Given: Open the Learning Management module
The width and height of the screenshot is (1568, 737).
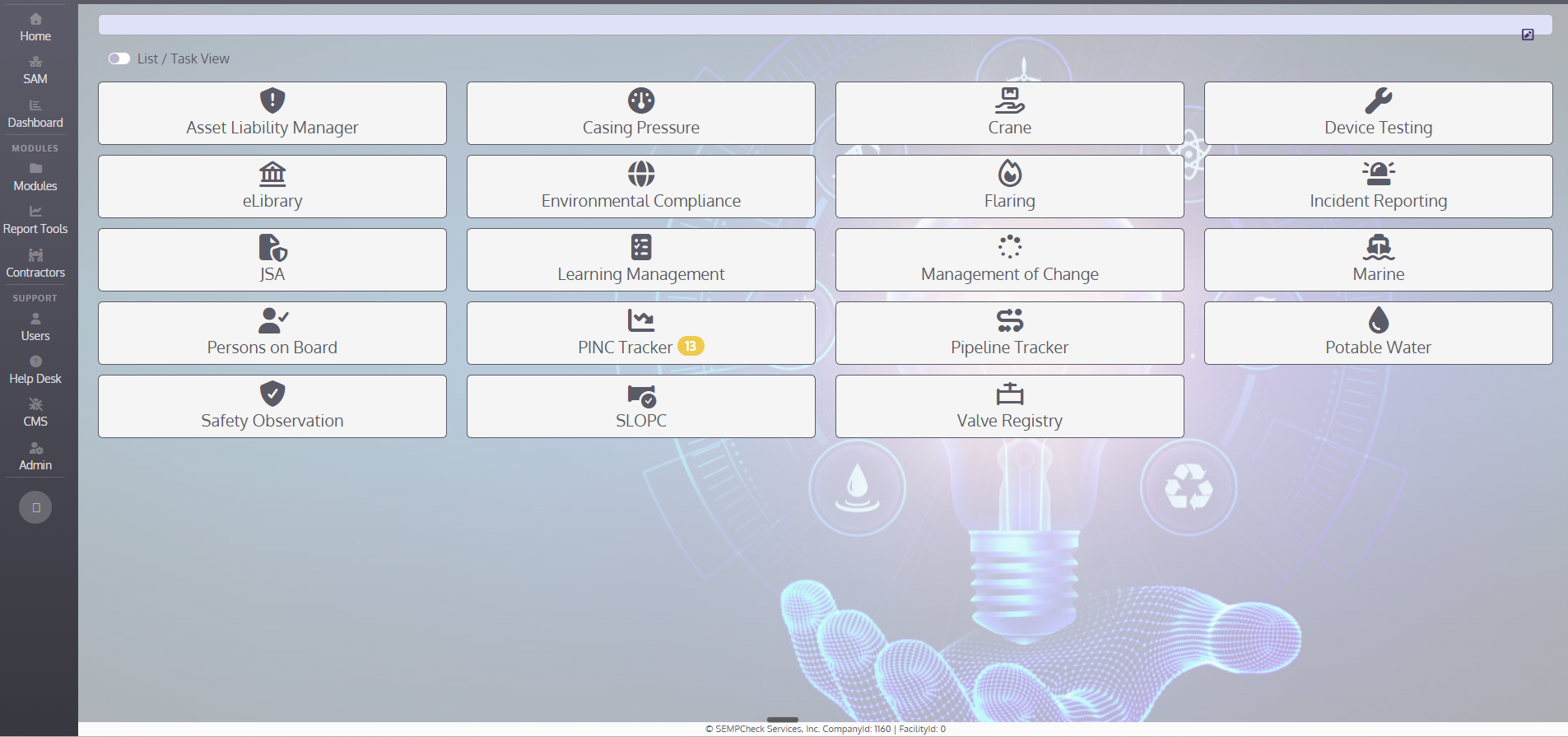Looking at the screenshot, I should [x=641, y=260].
